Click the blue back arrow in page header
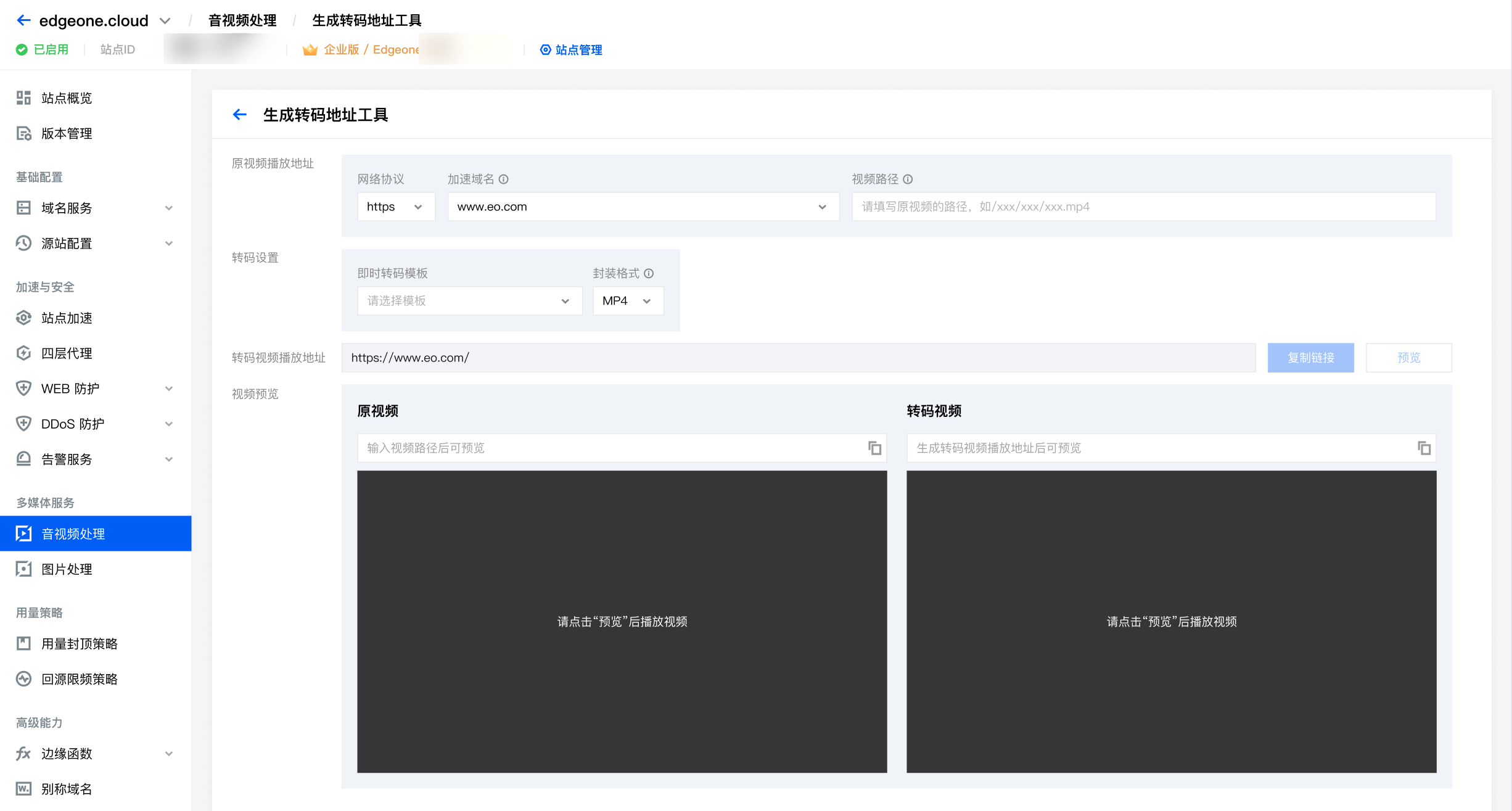Image resolution: width=1512 pixels, height=811 pixels. coord(240,115)
